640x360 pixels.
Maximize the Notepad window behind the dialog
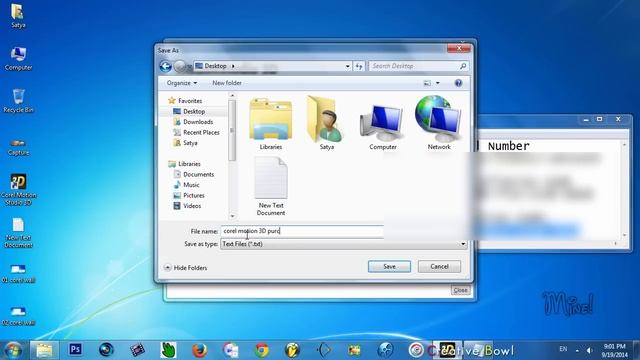[599, 119]
